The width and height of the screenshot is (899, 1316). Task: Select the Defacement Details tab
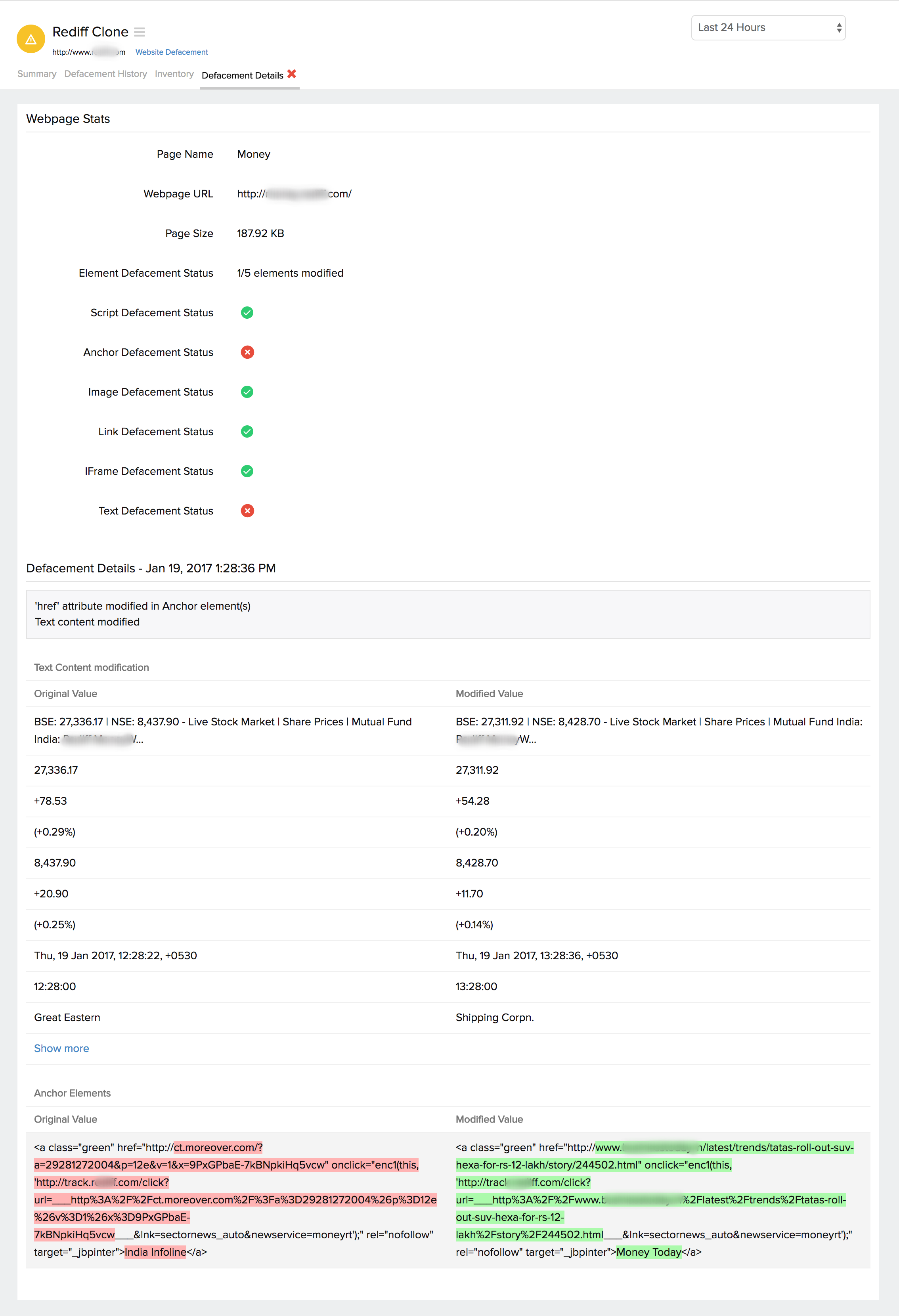tap(242, 75)
